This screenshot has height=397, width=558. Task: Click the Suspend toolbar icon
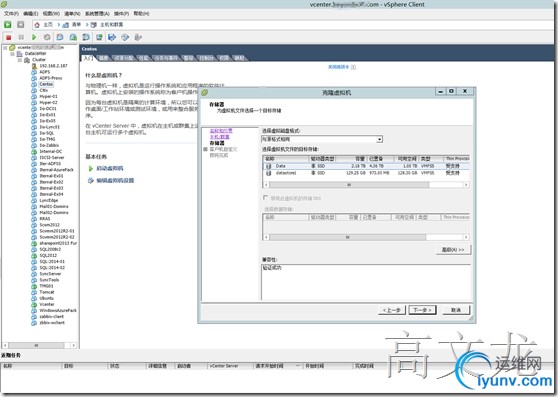21,37
